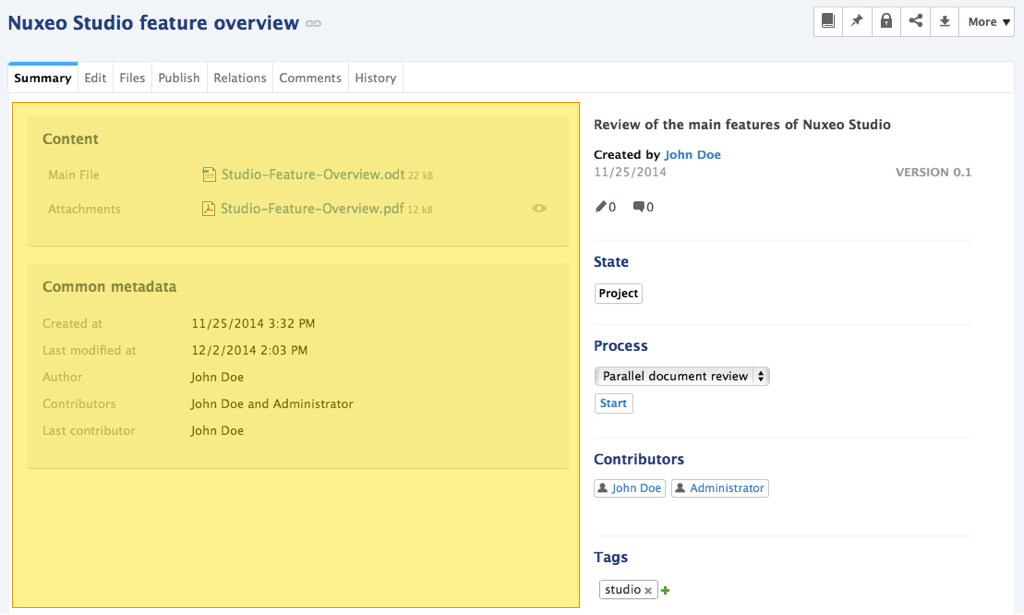
Task: Click the studio tag label
Action: (x=622, y=590)
